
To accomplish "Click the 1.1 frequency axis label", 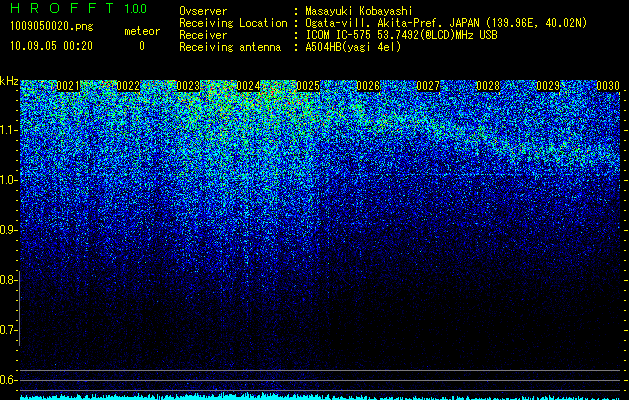I will click(8, 130).
